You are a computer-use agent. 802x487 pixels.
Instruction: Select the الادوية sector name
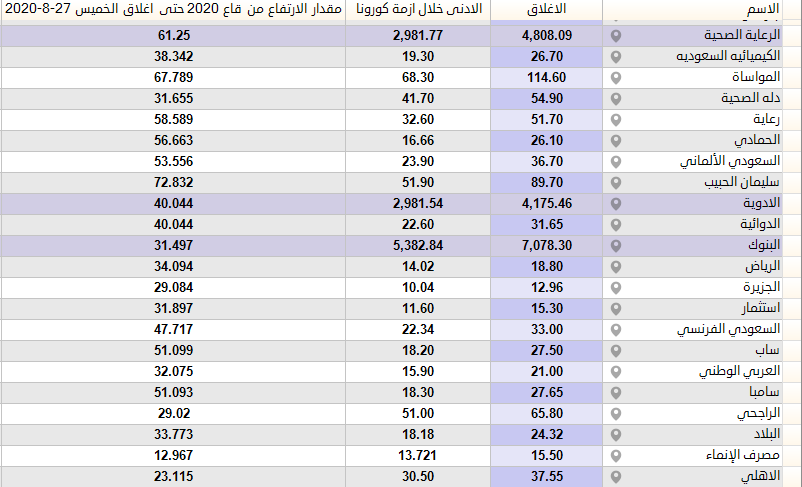pos(762,203)
